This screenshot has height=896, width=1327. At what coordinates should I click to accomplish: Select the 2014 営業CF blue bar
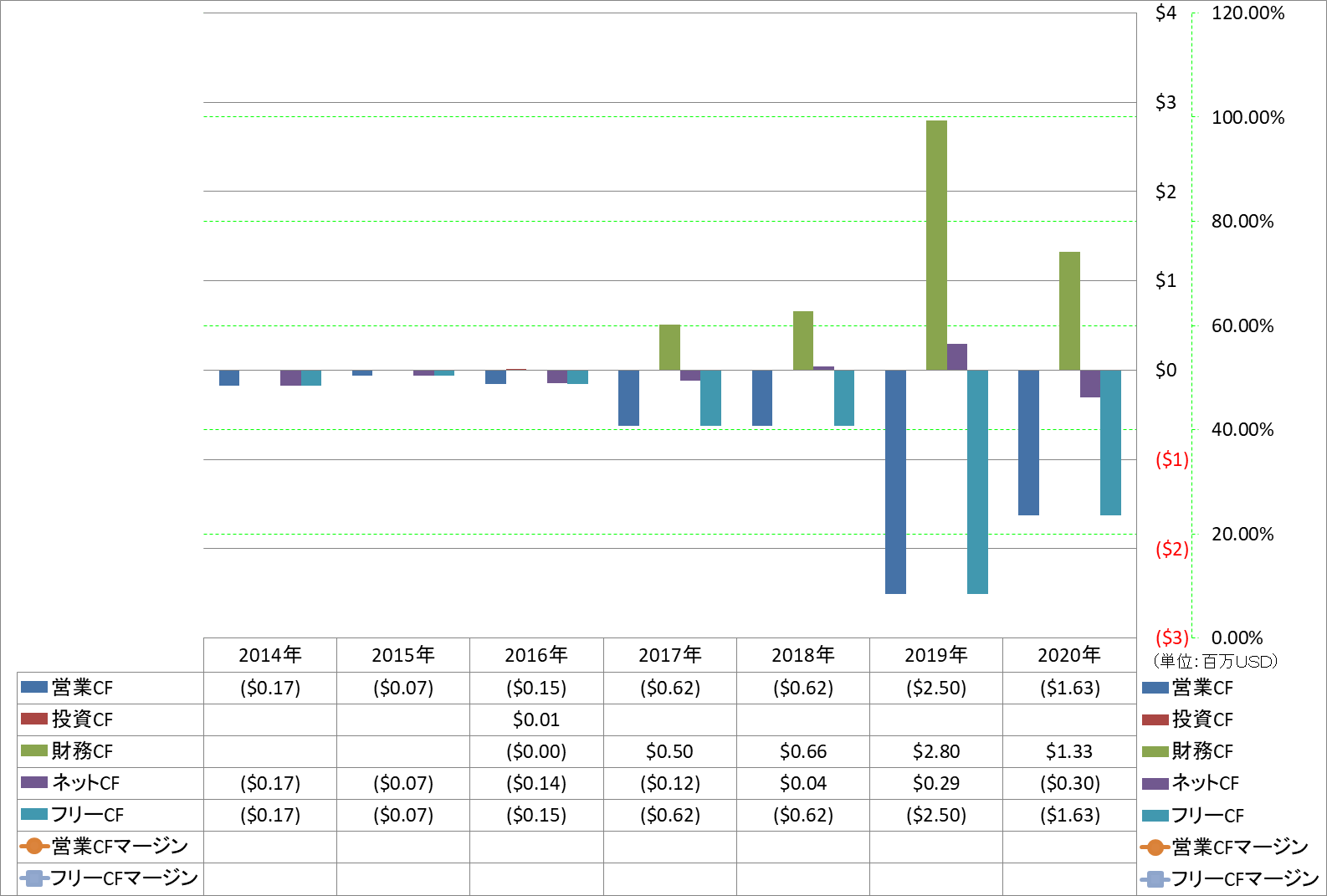pos(229,378)
